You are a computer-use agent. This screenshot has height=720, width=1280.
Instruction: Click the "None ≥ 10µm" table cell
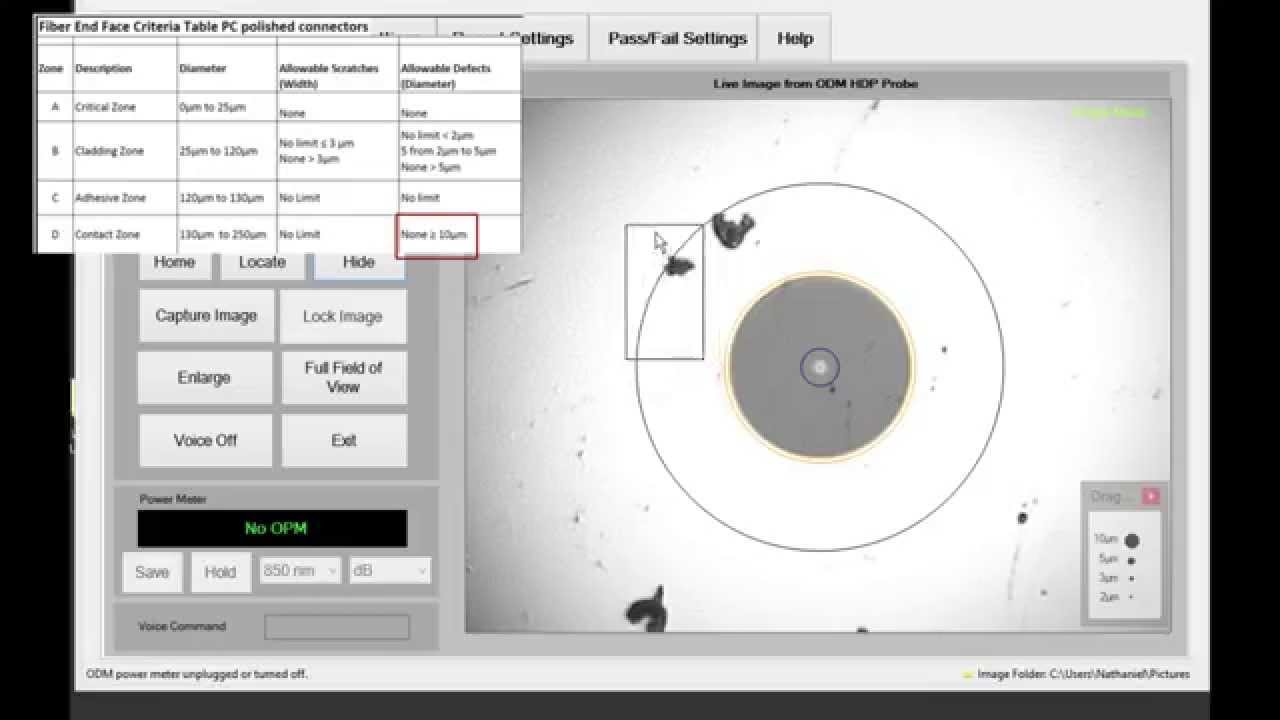tap(437, 236)
